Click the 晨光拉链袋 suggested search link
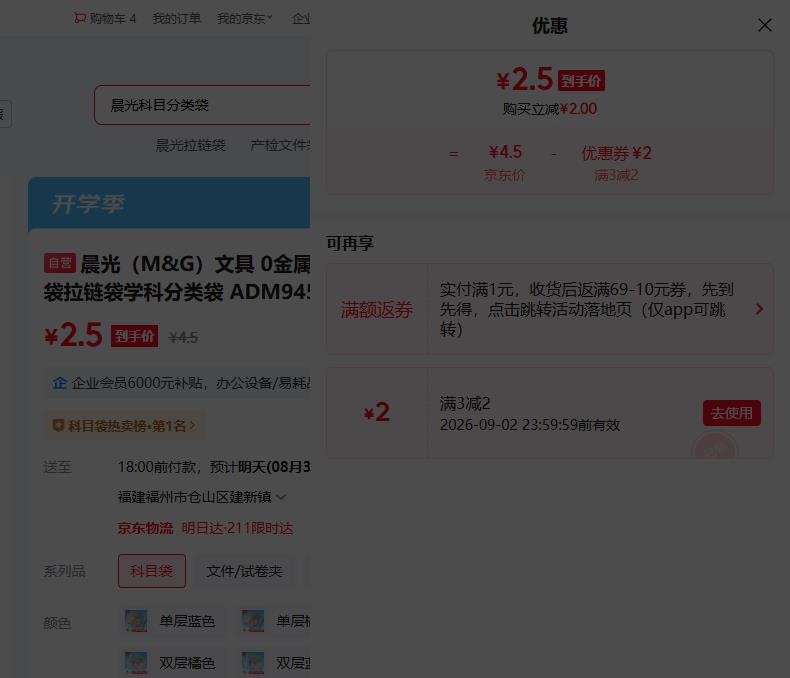Screen dimensions: 790x678 click(x=190, y=146)
